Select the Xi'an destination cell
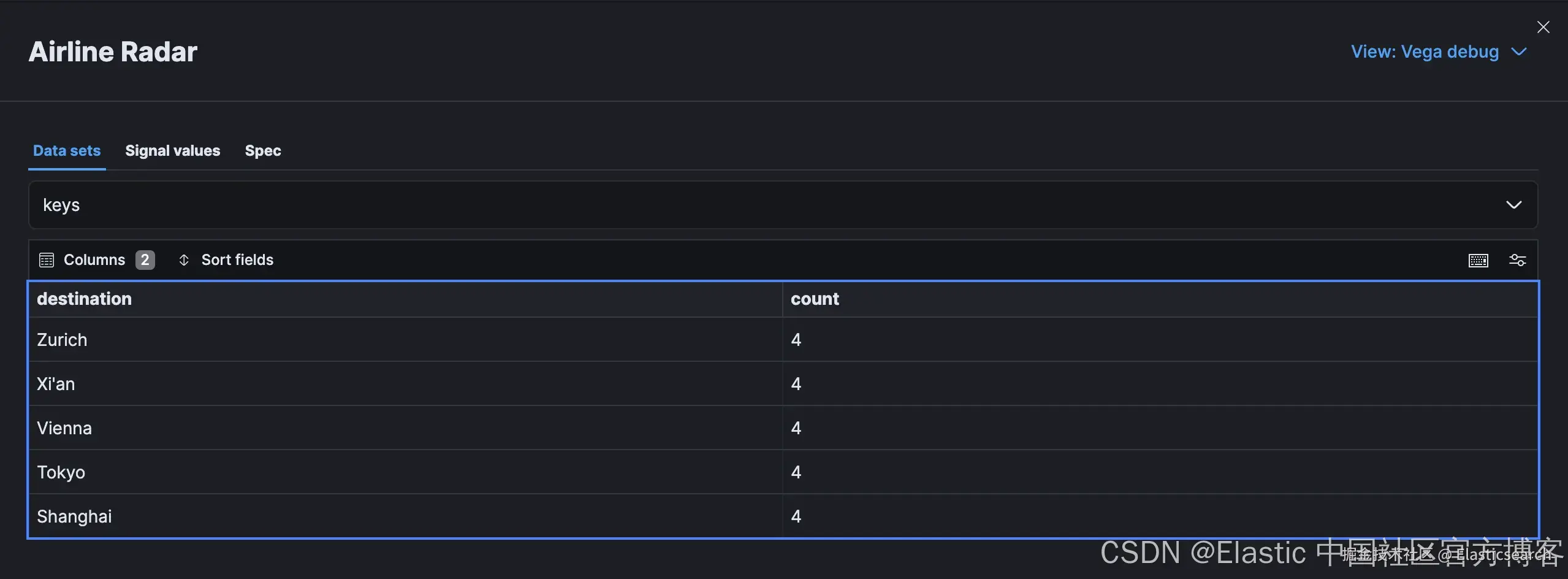Screen dimensions: 1568x579 click(56, 384)
